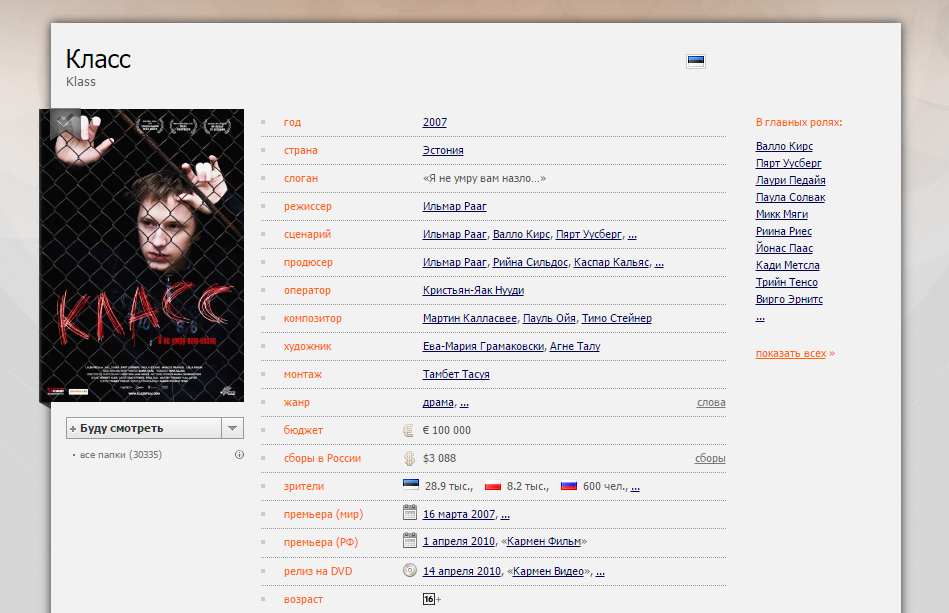Screen dimensions: 949x613
Task: Open the director link Ильмар Рааг
Action: [x=454, y=207]
